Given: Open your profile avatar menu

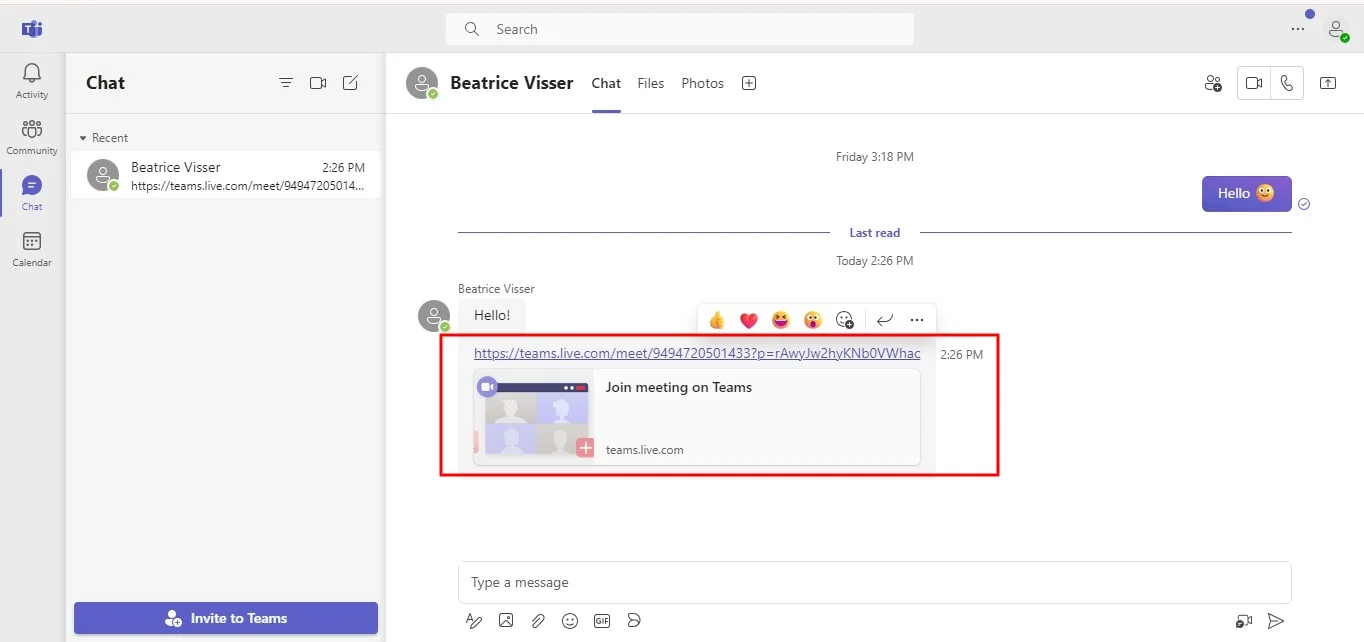Looking at the screenshot, I should 1337,29.
